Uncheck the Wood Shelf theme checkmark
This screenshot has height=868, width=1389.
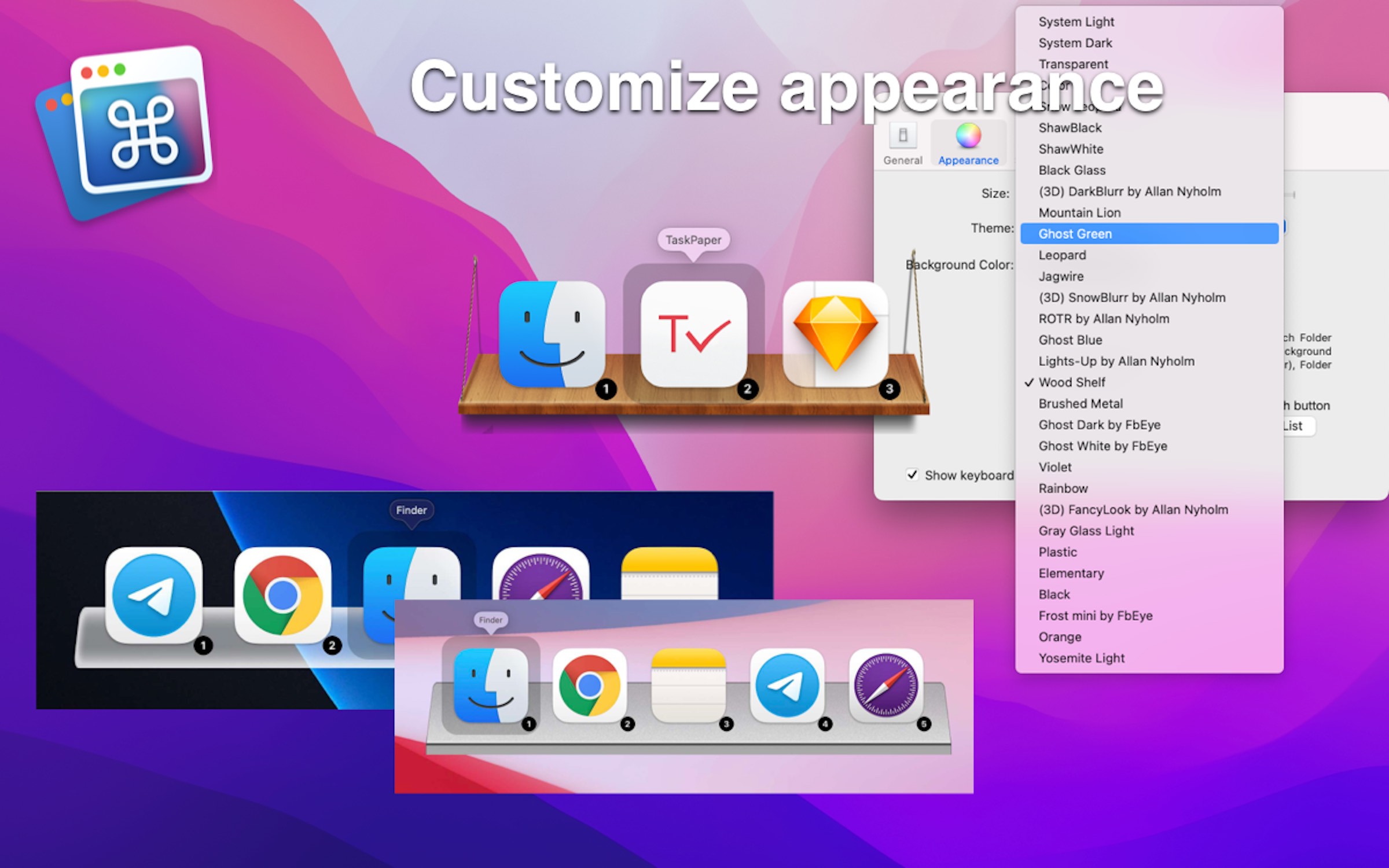click(1029, 382)
